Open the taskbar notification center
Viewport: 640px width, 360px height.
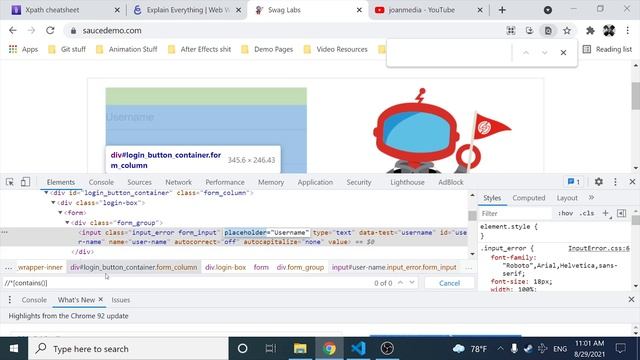pos(621,349)
